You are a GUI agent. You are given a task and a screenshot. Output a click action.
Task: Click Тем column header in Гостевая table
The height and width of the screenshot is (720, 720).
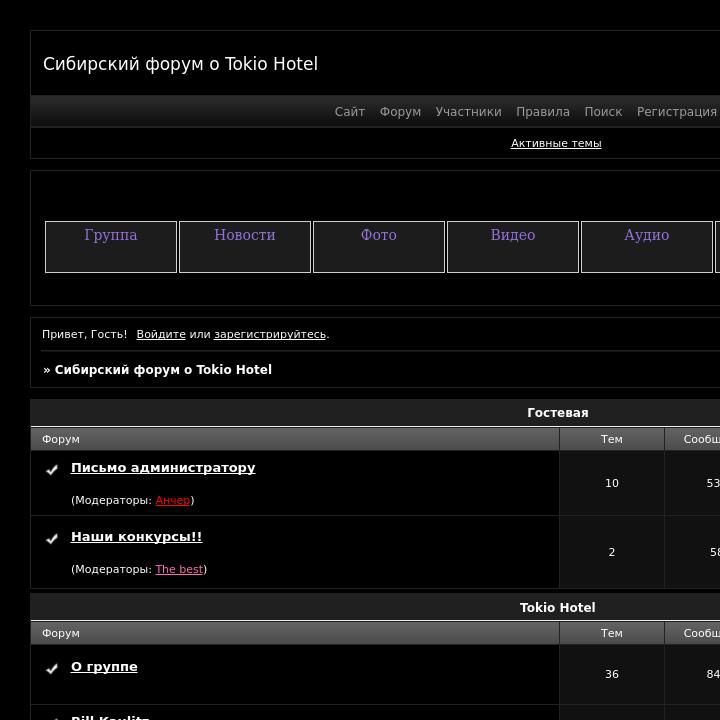[612, 439]
